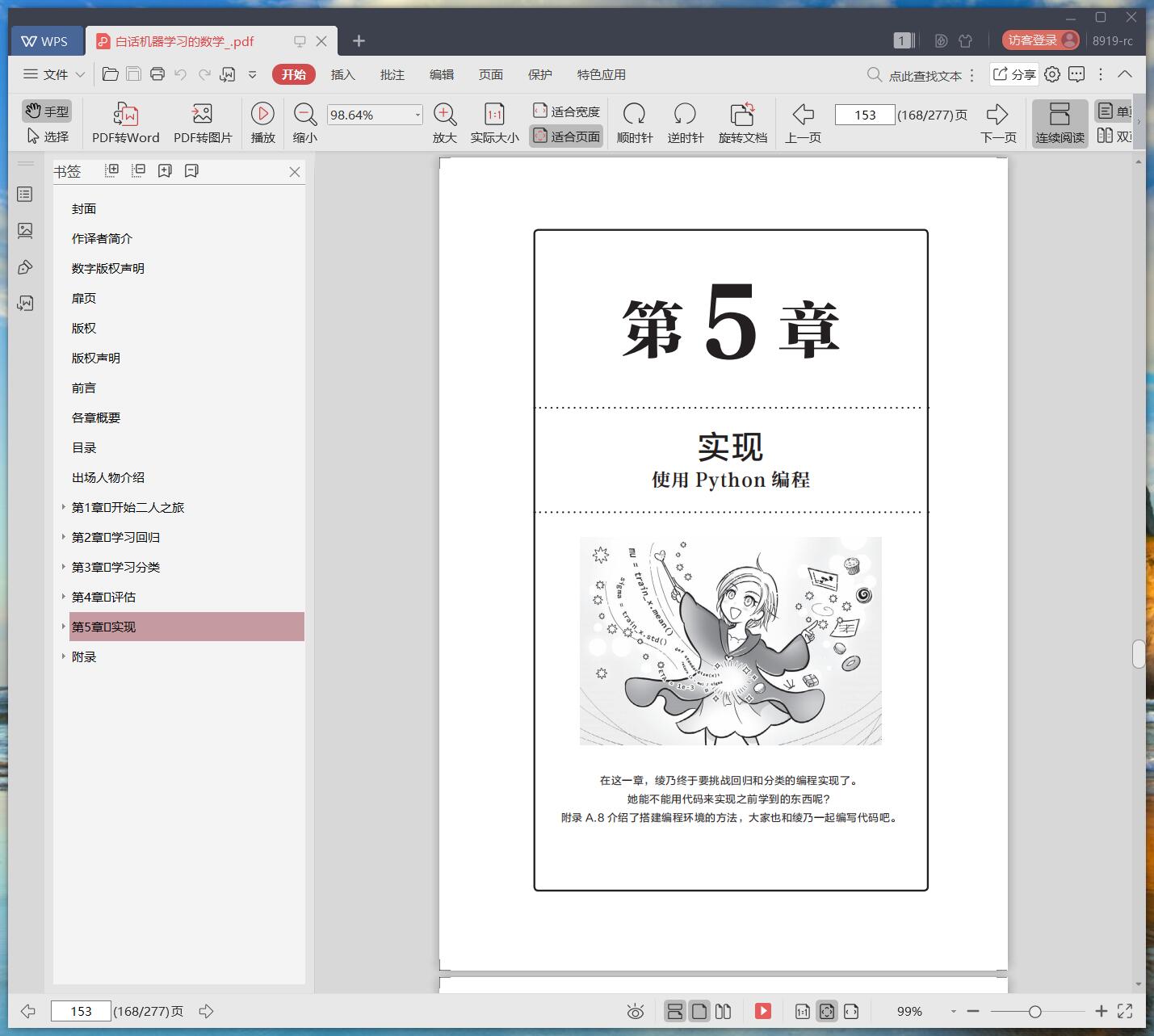Switch to the 插入 ribbon tab

click(343, 74)
